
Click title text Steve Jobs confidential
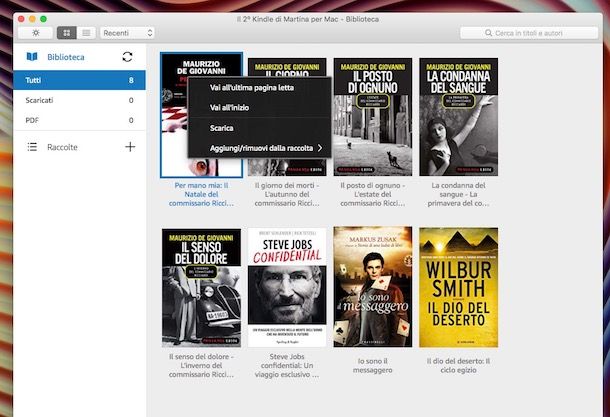click(287, 365)
